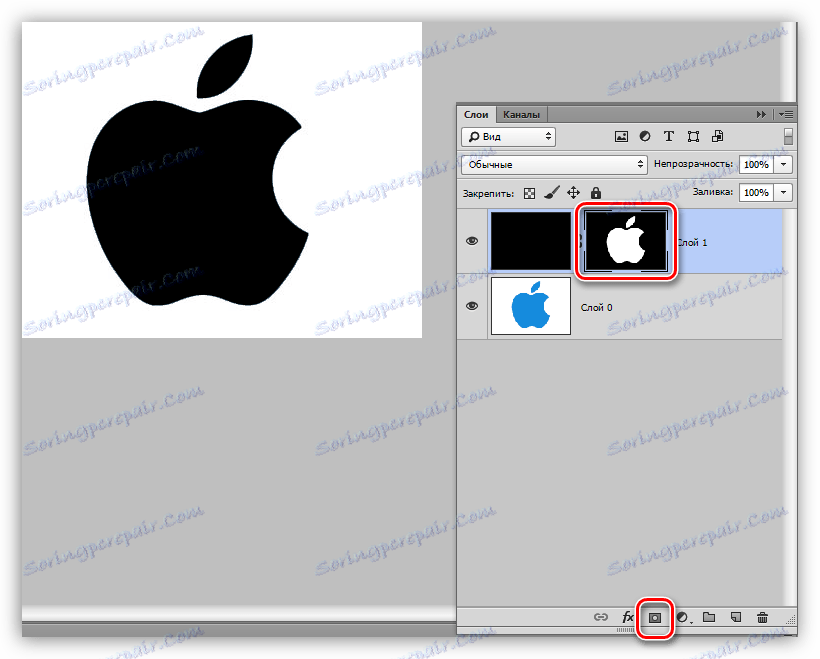Add a layer mask button

[655, 618]
